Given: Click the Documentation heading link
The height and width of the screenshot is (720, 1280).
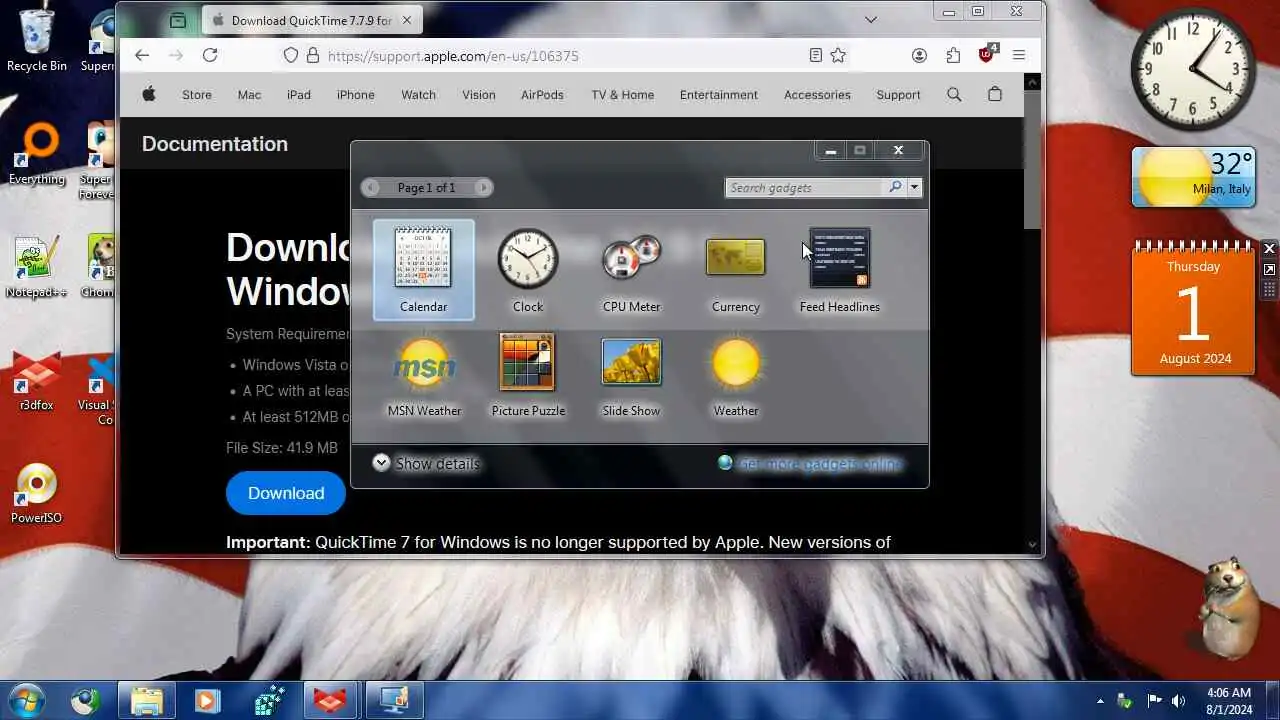Looking at the screenshot, I should click(x=215, y=144).
